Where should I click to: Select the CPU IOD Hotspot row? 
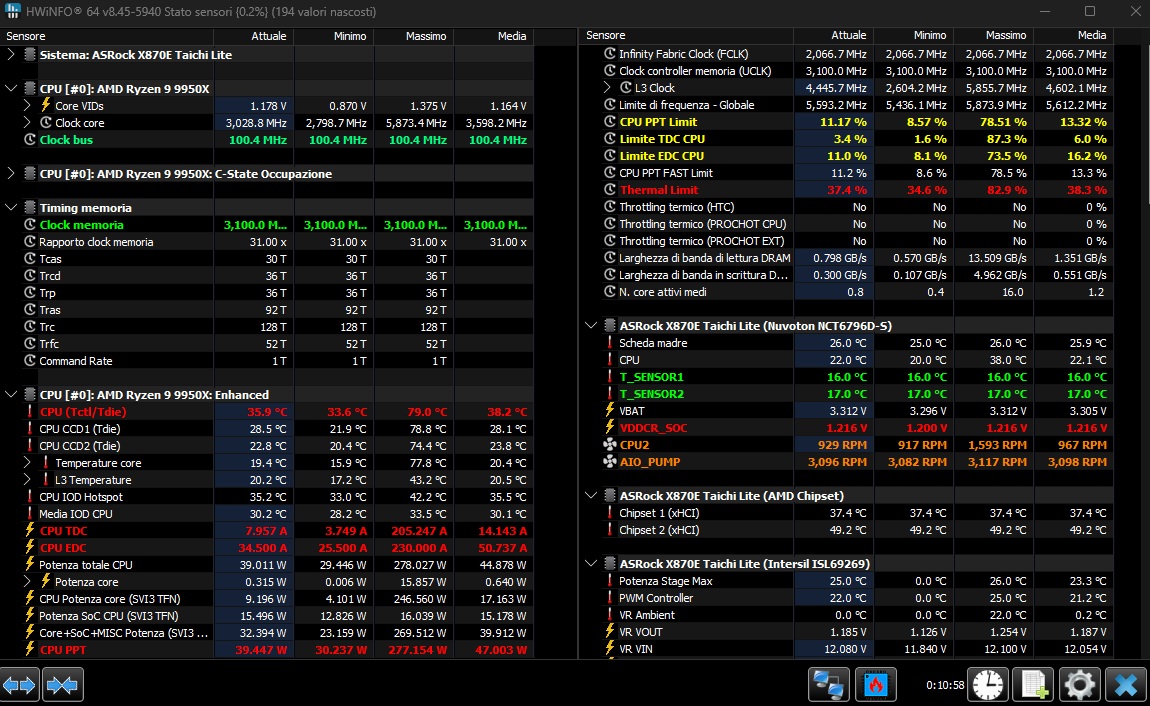coord(267,496)
